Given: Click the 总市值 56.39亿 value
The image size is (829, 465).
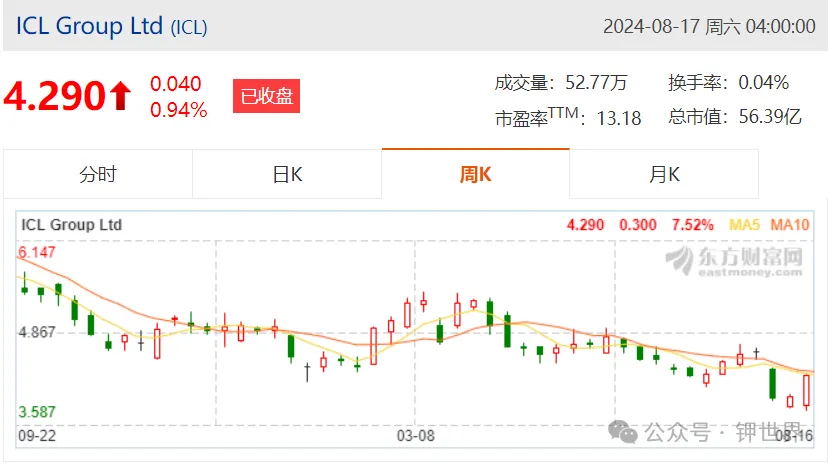Looking at the screenshot, I should coord(770,116).
